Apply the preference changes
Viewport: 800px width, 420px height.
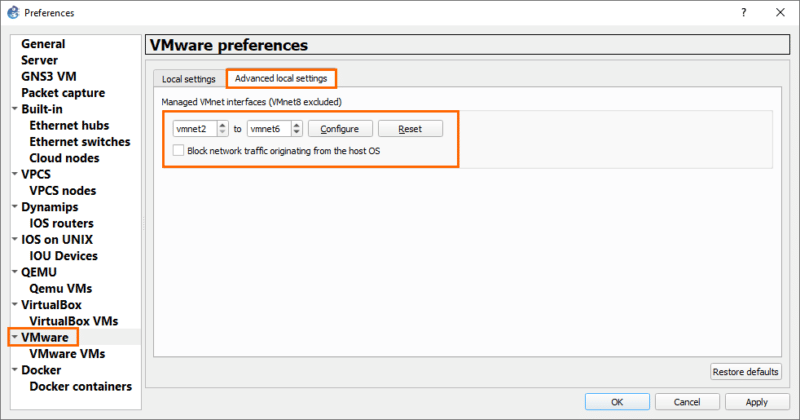(x=756, y=402)
